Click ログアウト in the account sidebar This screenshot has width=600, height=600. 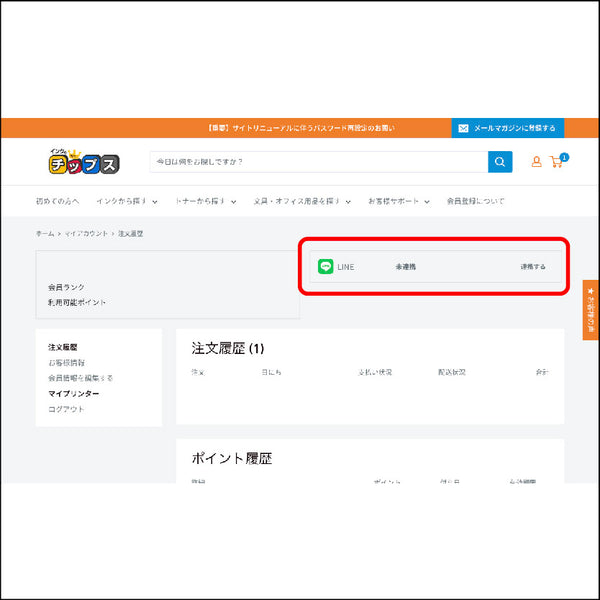66,409
